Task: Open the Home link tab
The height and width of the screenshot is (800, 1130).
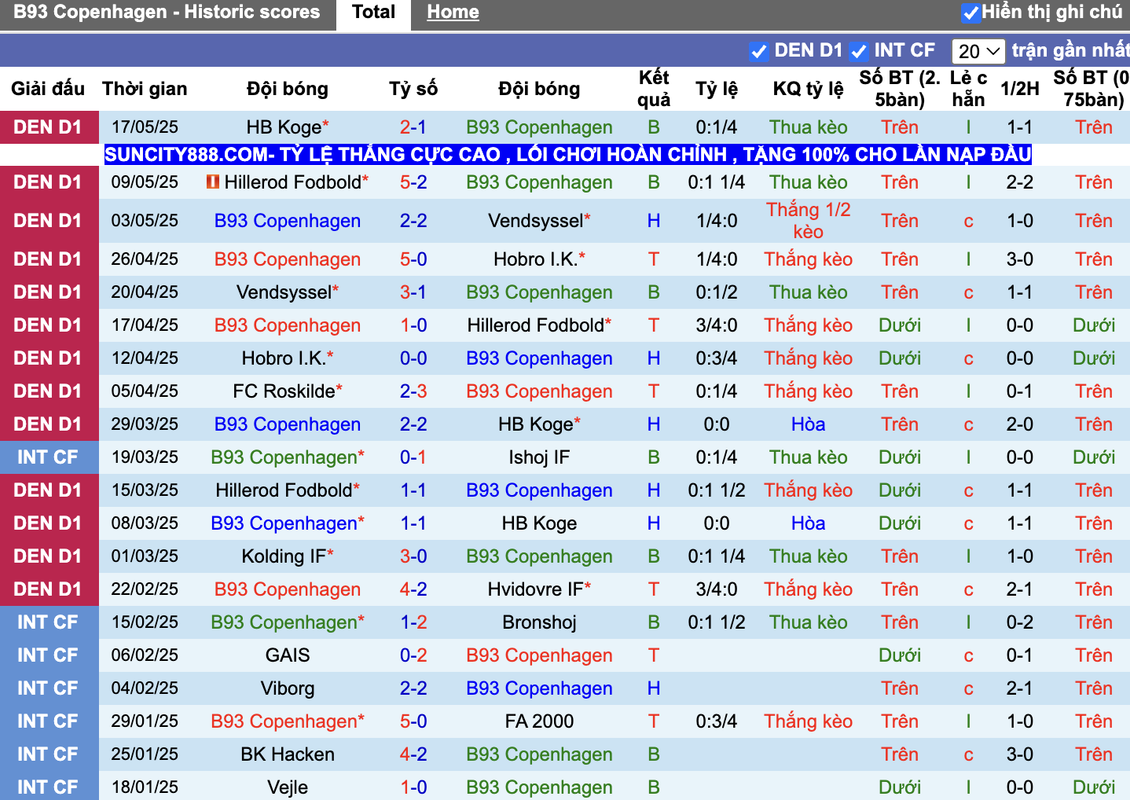Action: coord(453,12)
